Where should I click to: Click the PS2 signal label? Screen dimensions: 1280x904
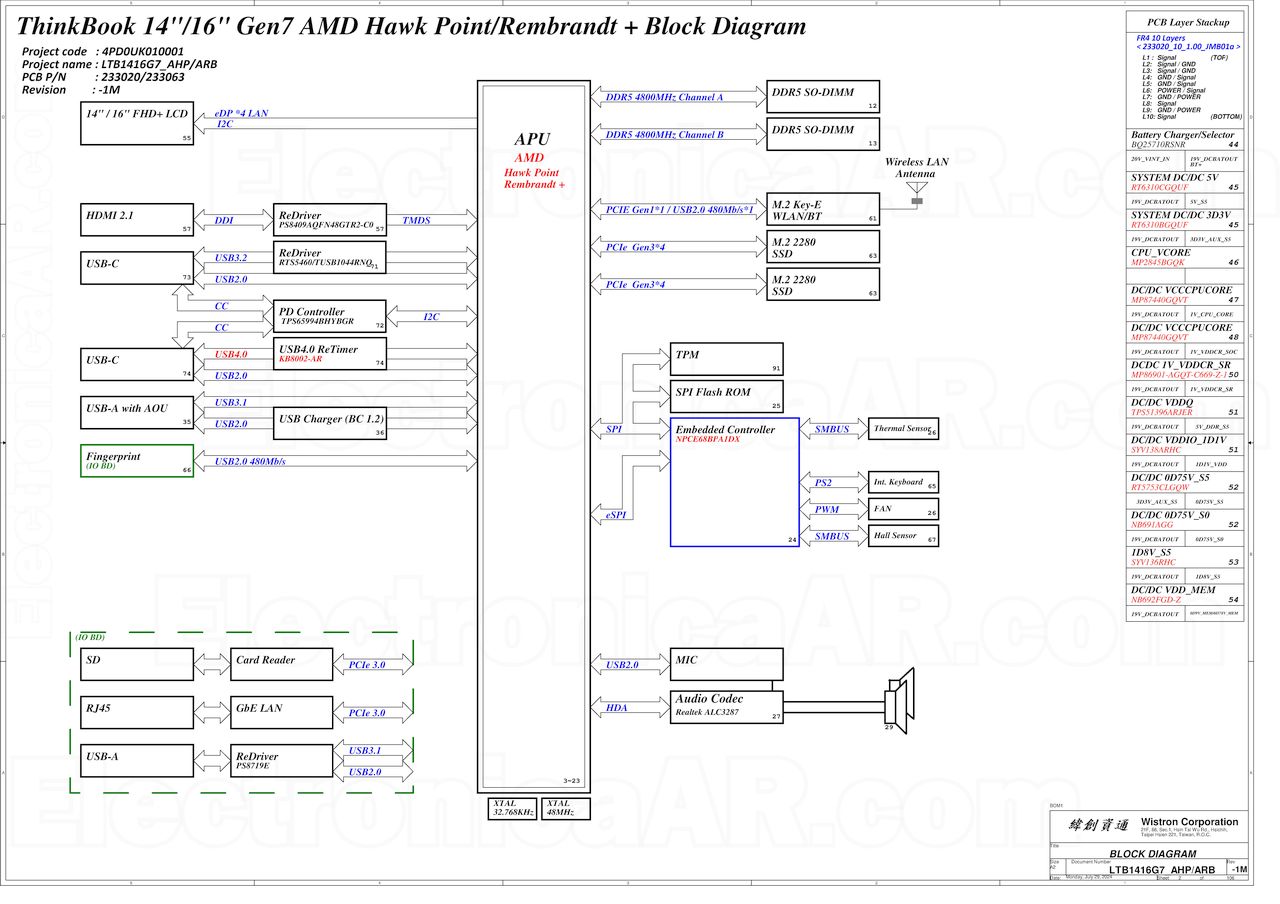823,482
